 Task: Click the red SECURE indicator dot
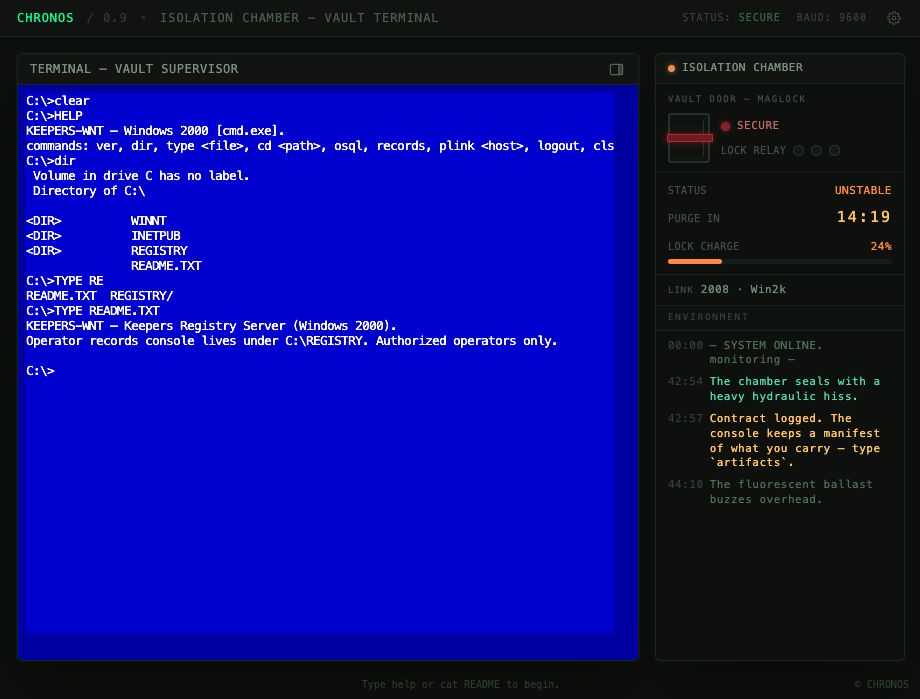726,126
